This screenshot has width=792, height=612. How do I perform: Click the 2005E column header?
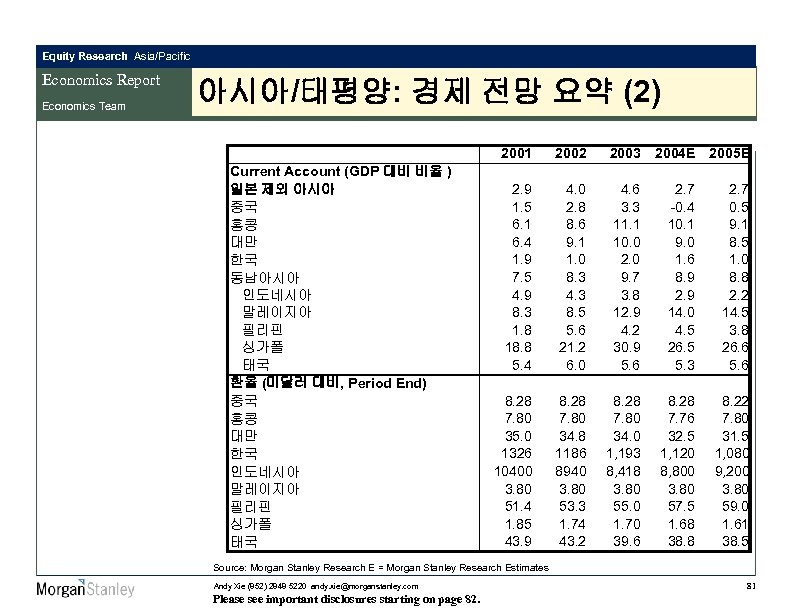728,153
